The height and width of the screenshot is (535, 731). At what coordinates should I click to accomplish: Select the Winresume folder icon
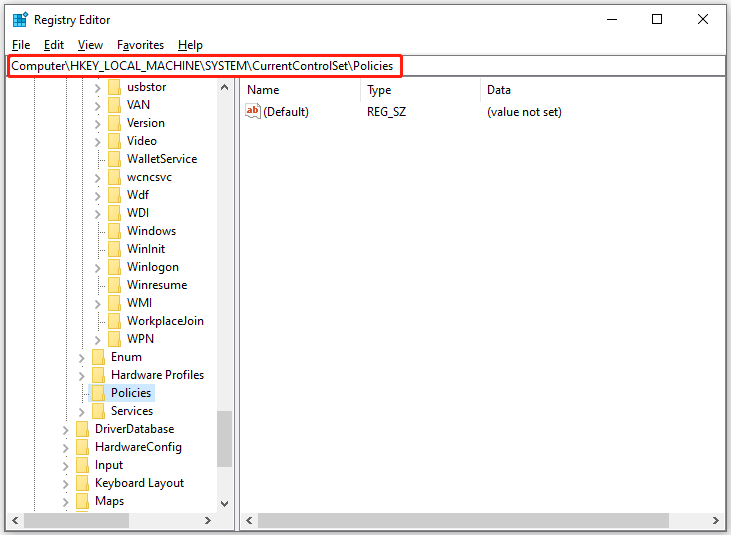pos(114,285)
